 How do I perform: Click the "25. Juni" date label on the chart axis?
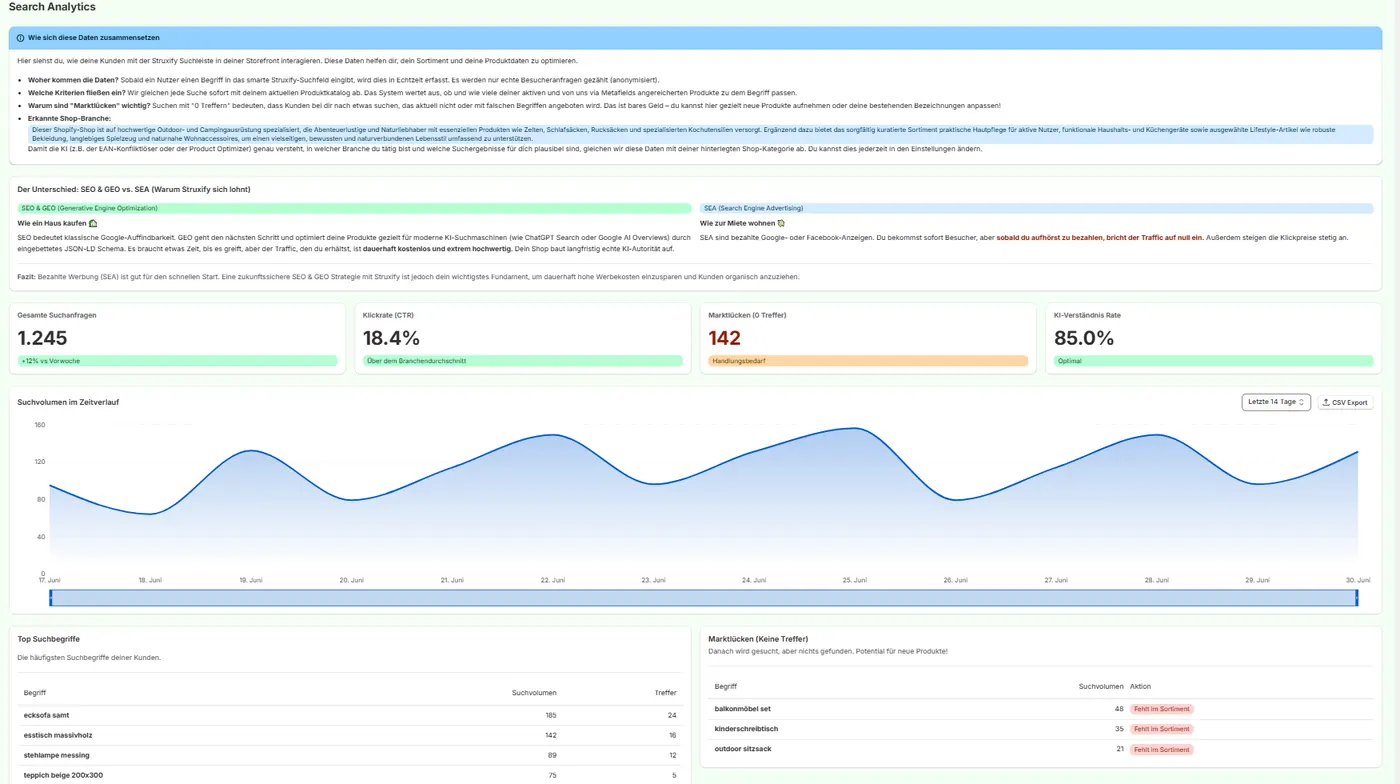tap(853, 580)
